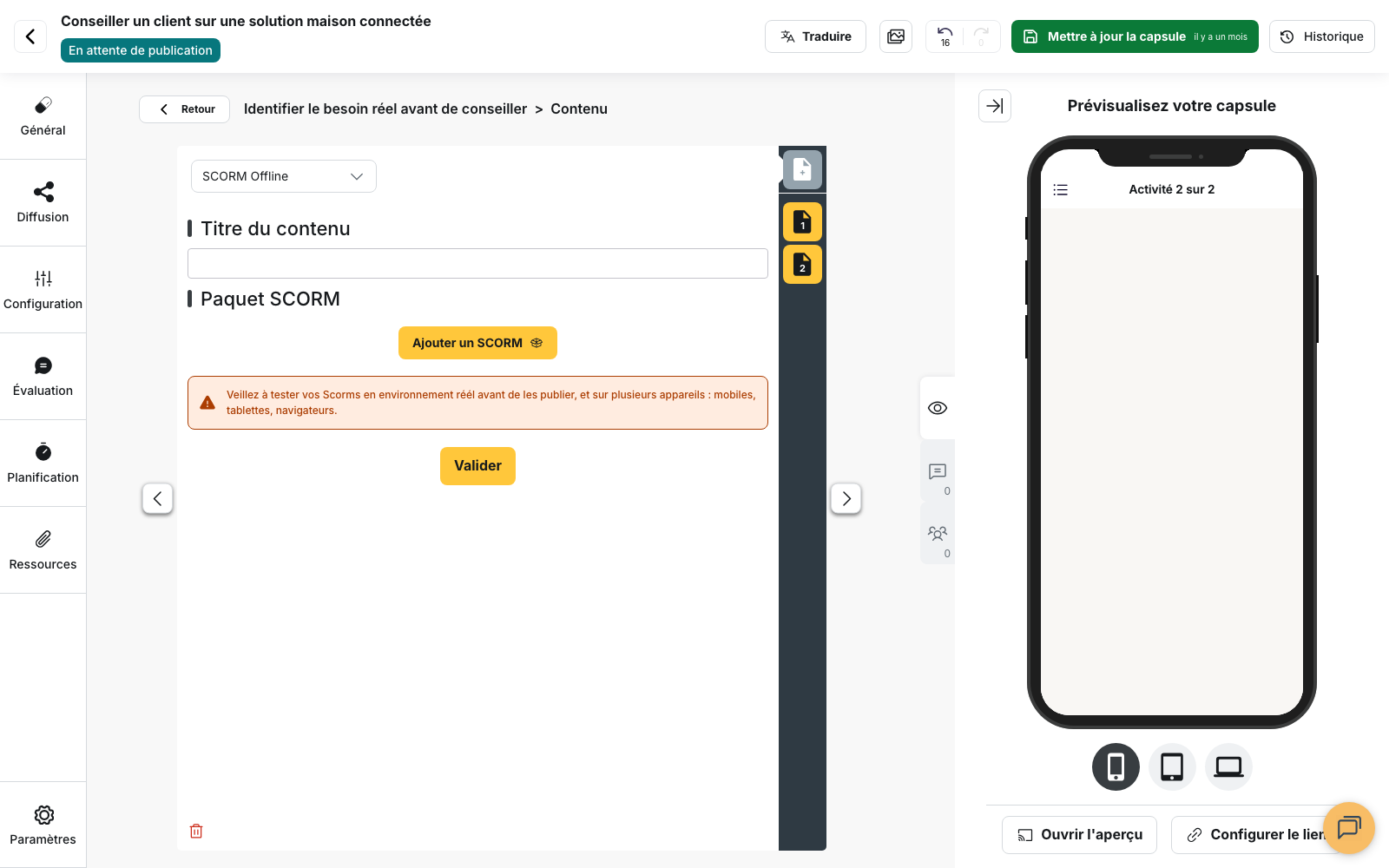Open the Général section
The width and height of the screenshot is (1389, 868).
(x=43, y=116)
